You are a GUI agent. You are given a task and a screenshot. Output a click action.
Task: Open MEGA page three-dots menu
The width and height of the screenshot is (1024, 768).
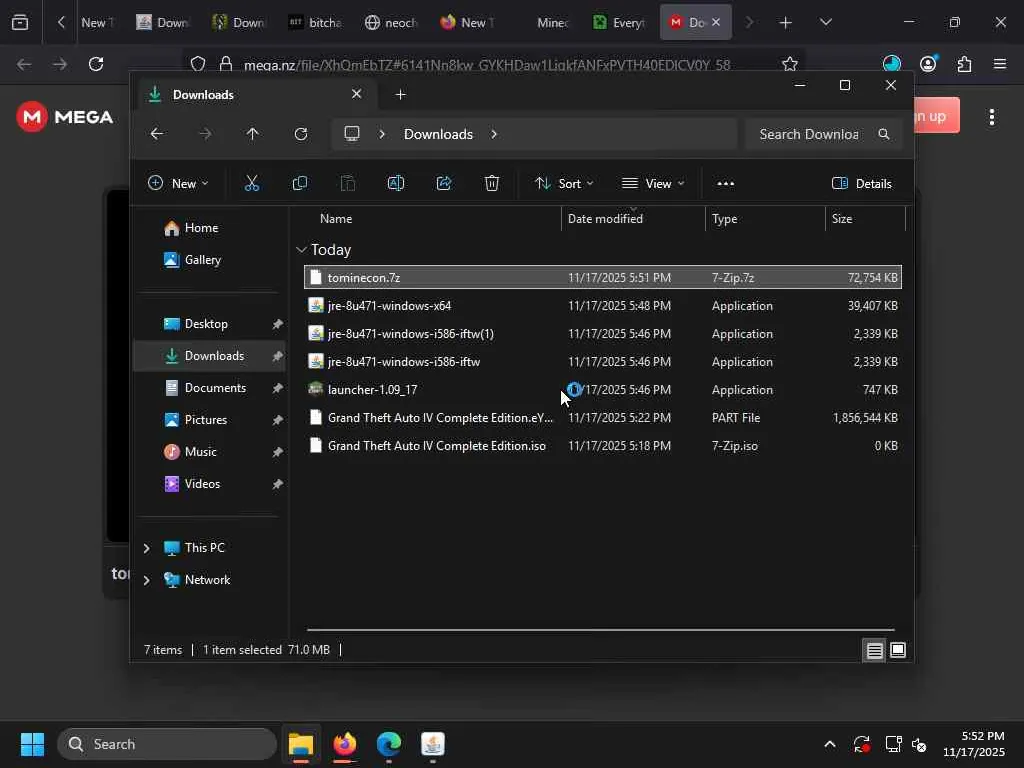[x=992, y=117]
